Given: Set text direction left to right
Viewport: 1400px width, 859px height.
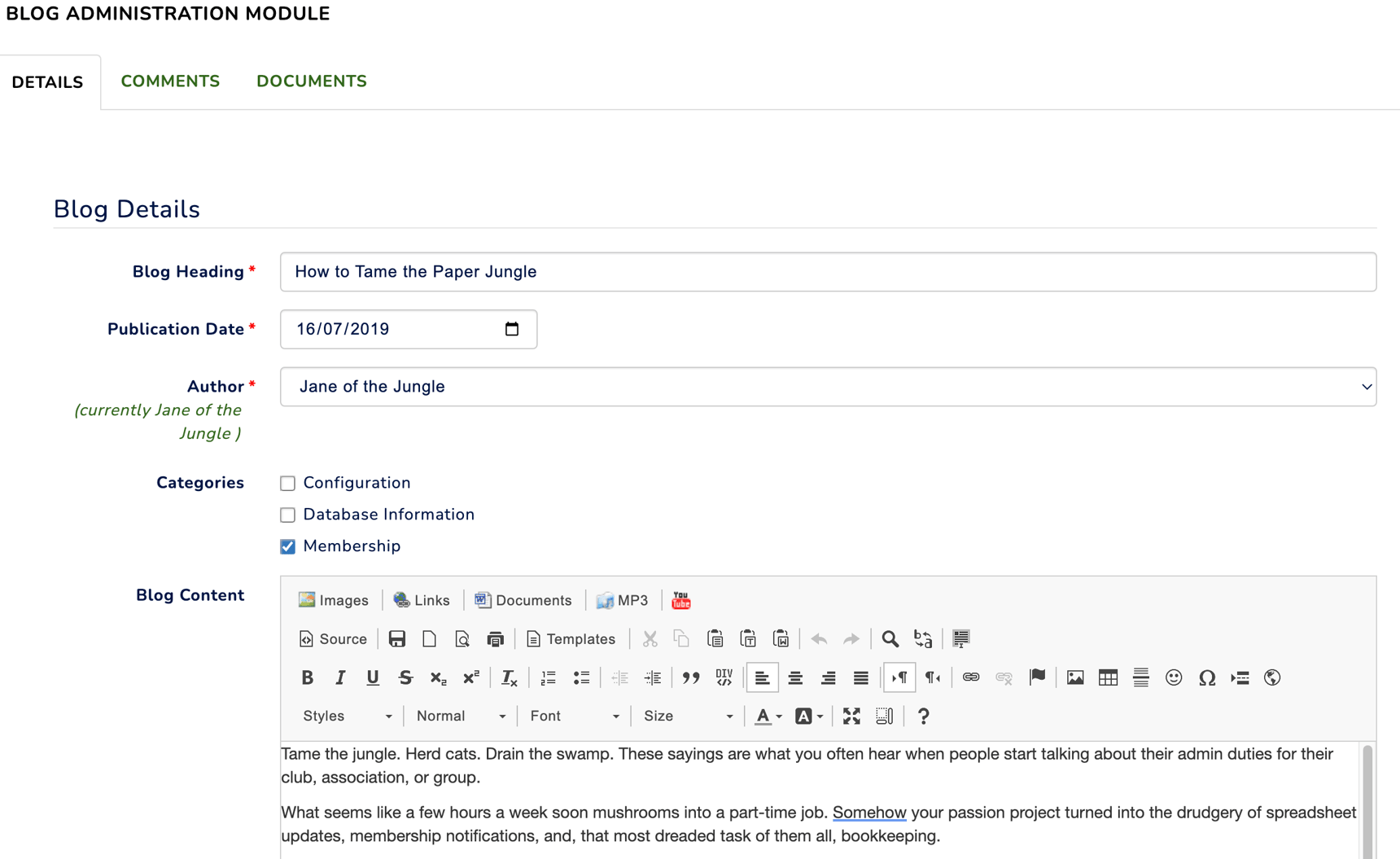Looking at the screenshot, I should (x=899, y=677).
